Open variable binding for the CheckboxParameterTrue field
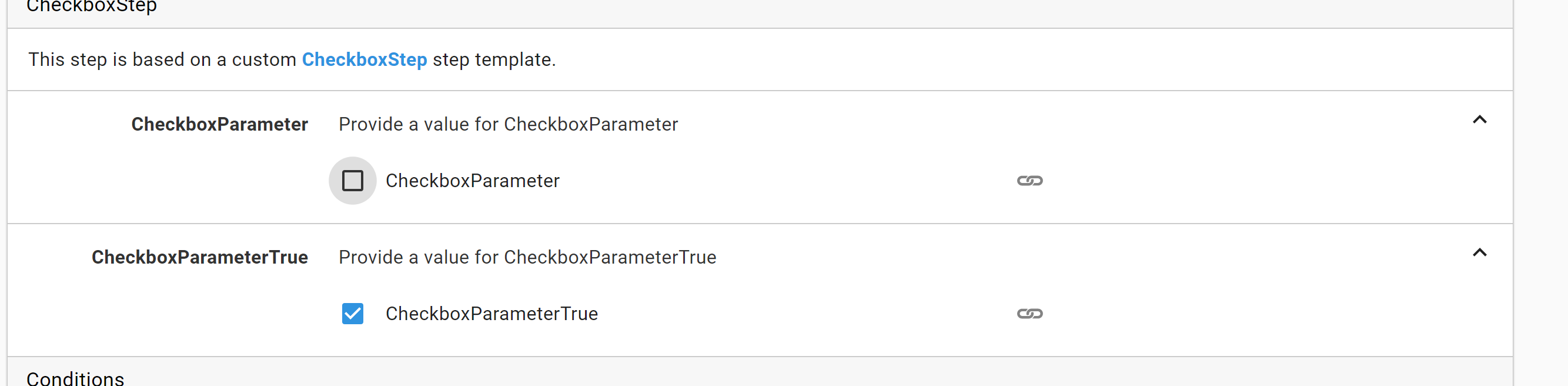This screenshot has height=386, width=1568. point(1030,314)
